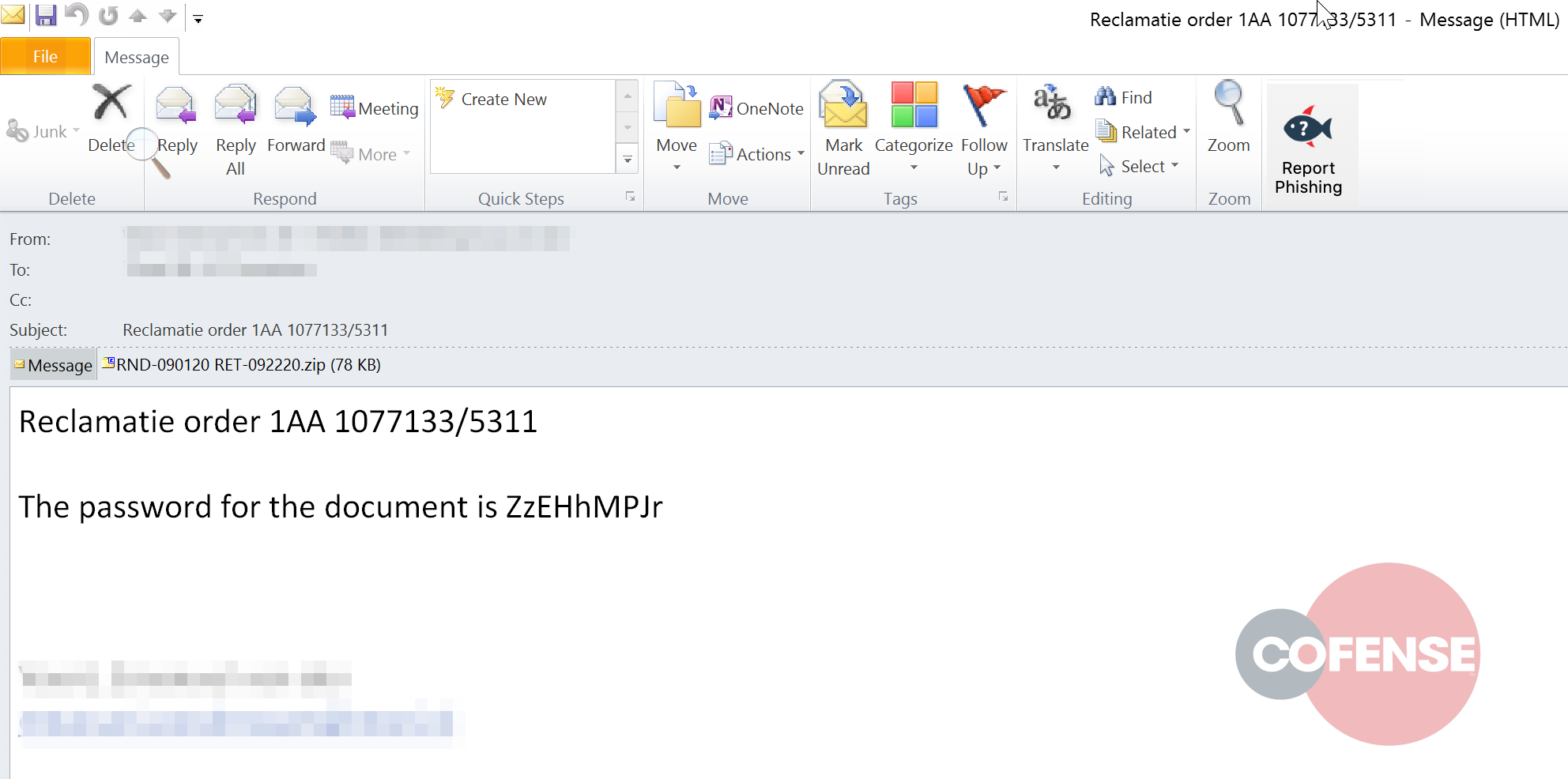Open the Select dropdown
1568x779 pixels.
pyautogui.click(x=1138, y=166)
